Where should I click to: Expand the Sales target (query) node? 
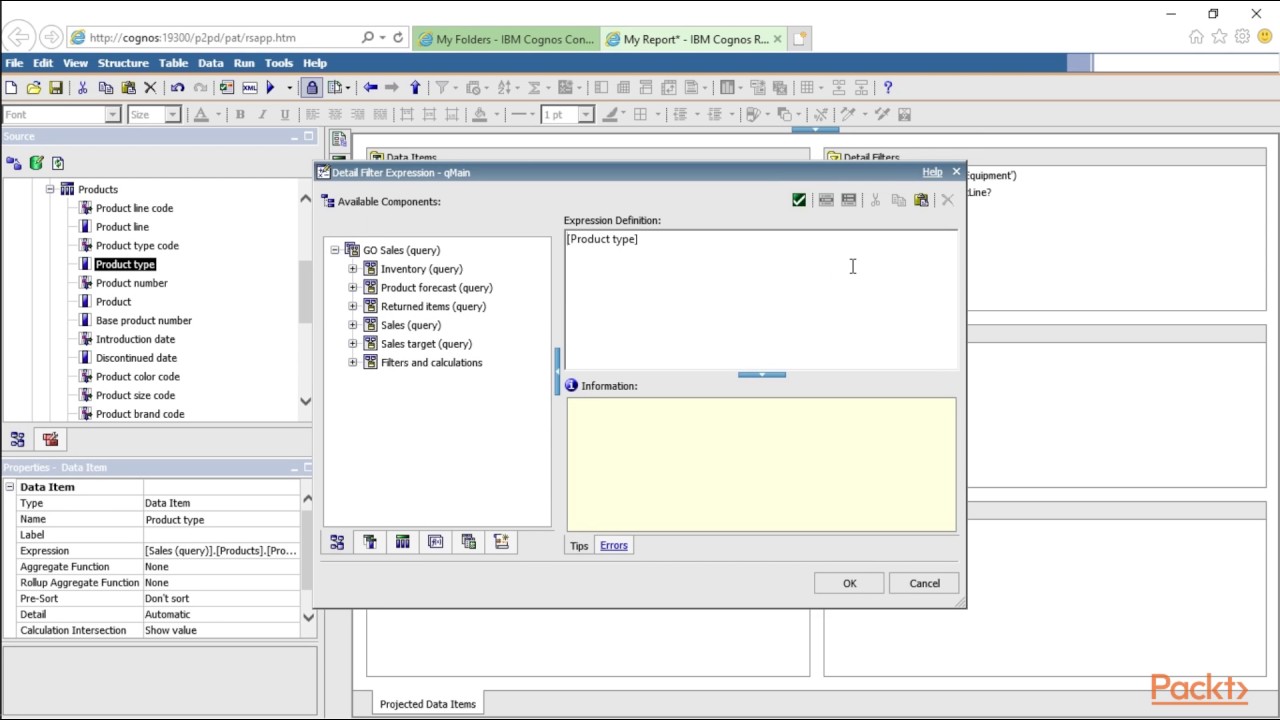point(353,344)
